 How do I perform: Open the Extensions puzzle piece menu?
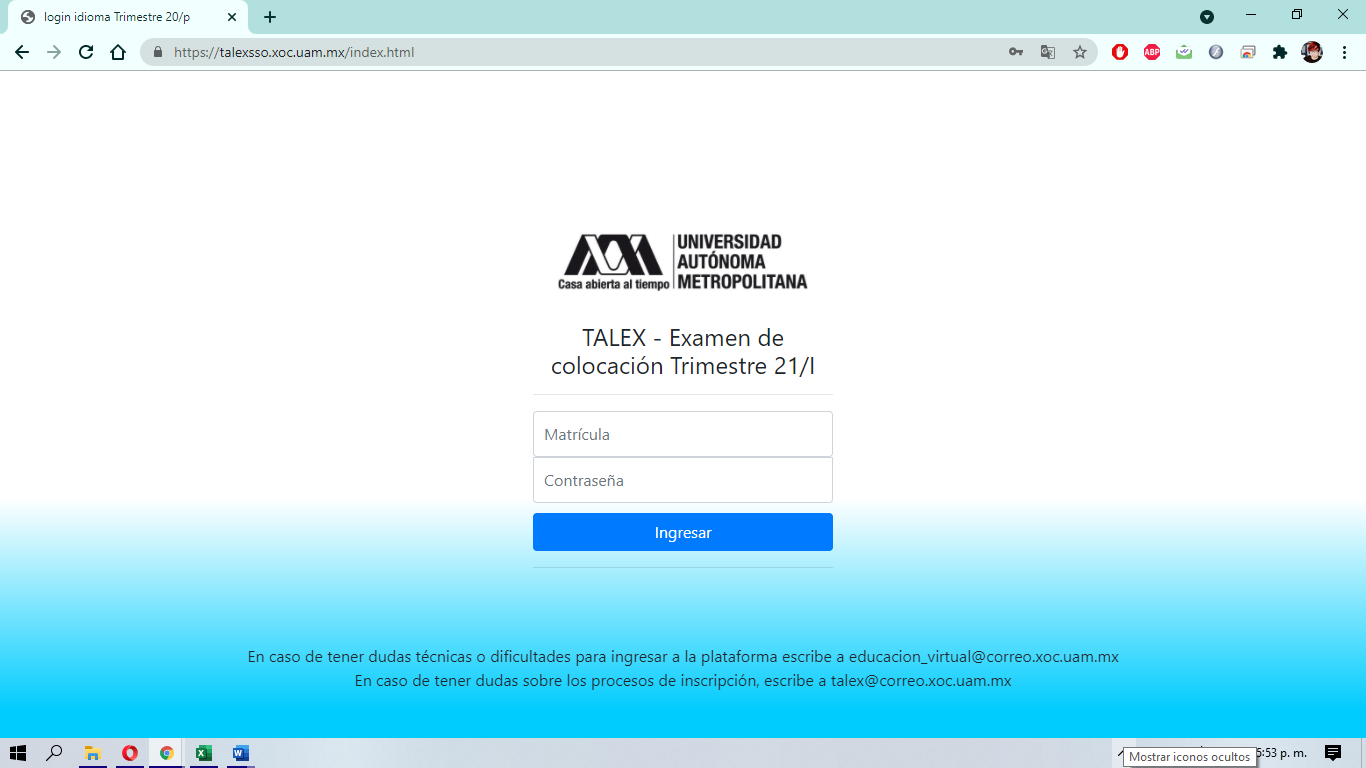[x=1280, y=52]
